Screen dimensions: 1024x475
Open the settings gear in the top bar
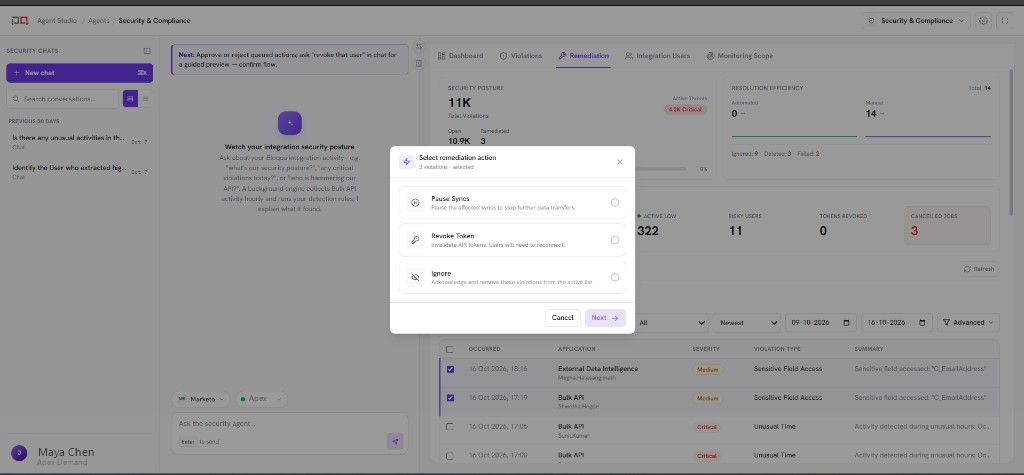[984, 21]
